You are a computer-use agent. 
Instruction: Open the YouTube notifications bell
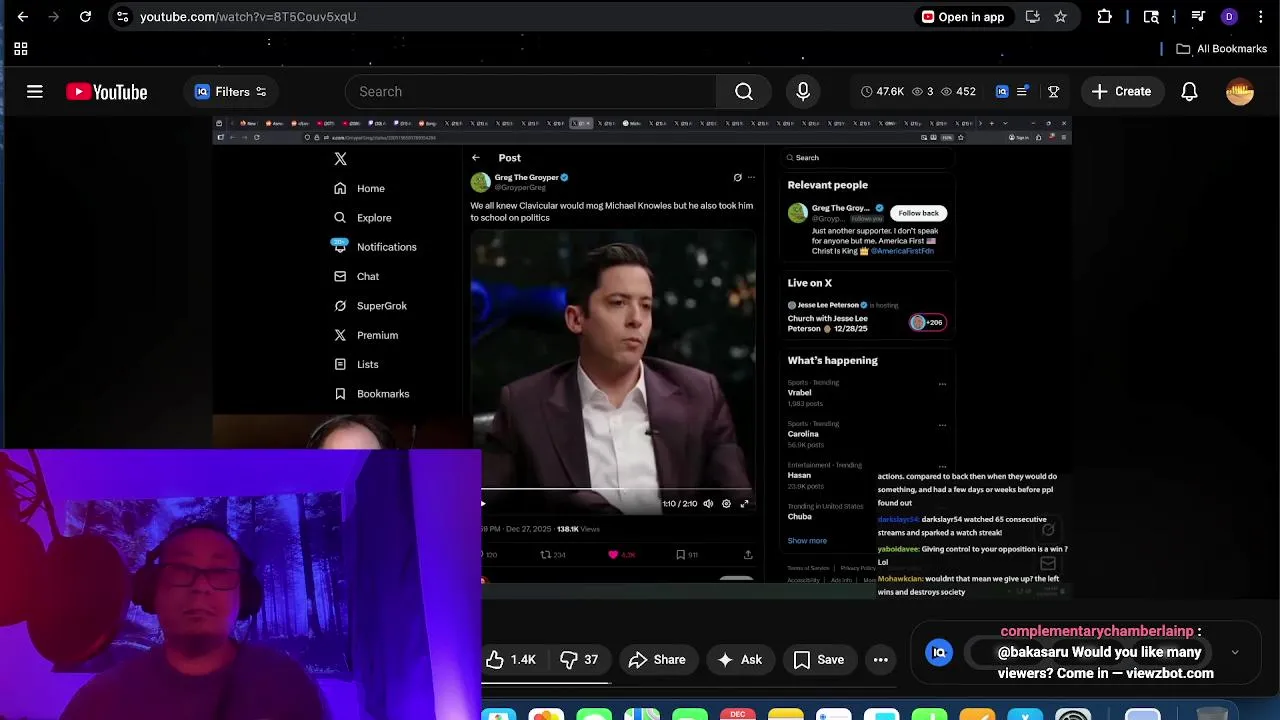click(1189, 92)
